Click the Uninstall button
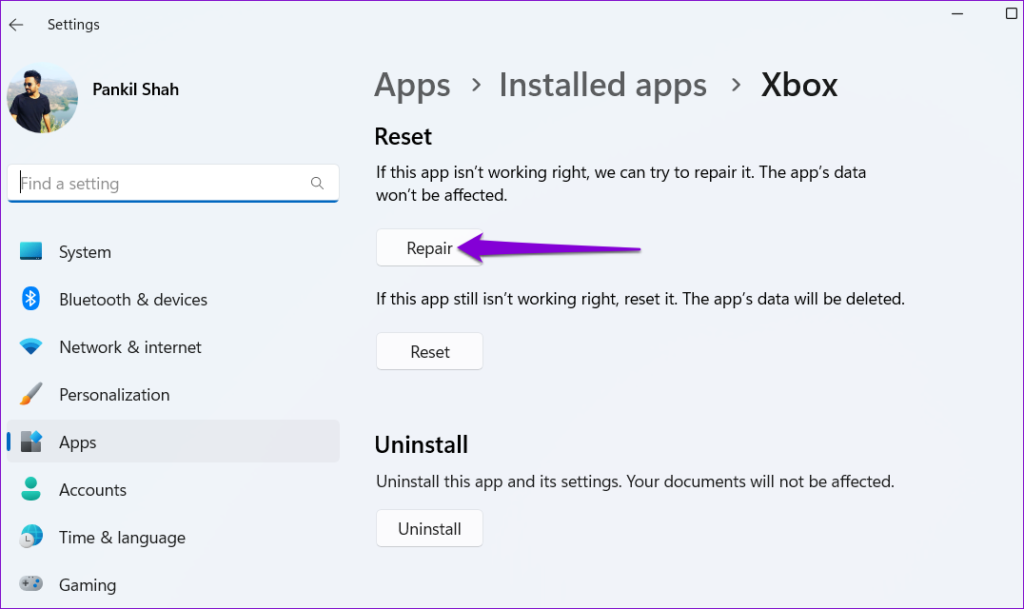The height and width of the screenshot is (609, 1024). [x=429, y=529]
